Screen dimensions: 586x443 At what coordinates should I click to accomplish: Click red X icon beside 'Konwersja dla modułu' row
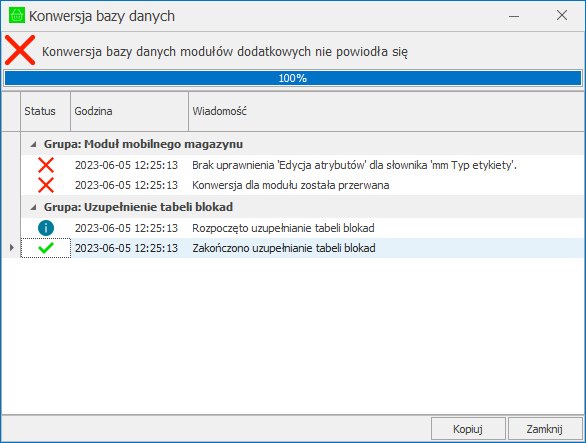(x=46, y=185)
